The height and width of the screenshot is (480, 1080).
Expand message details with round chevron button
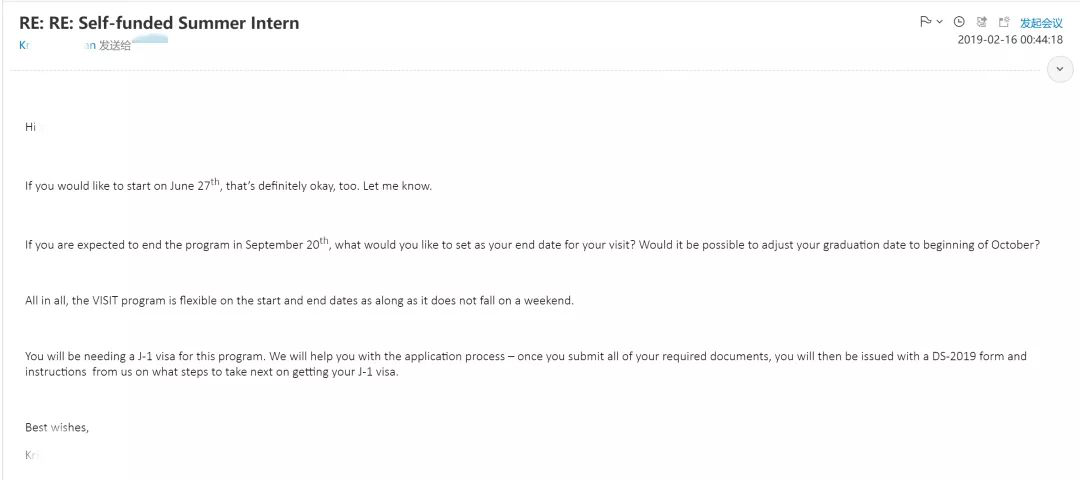[x=1060, y=70]
